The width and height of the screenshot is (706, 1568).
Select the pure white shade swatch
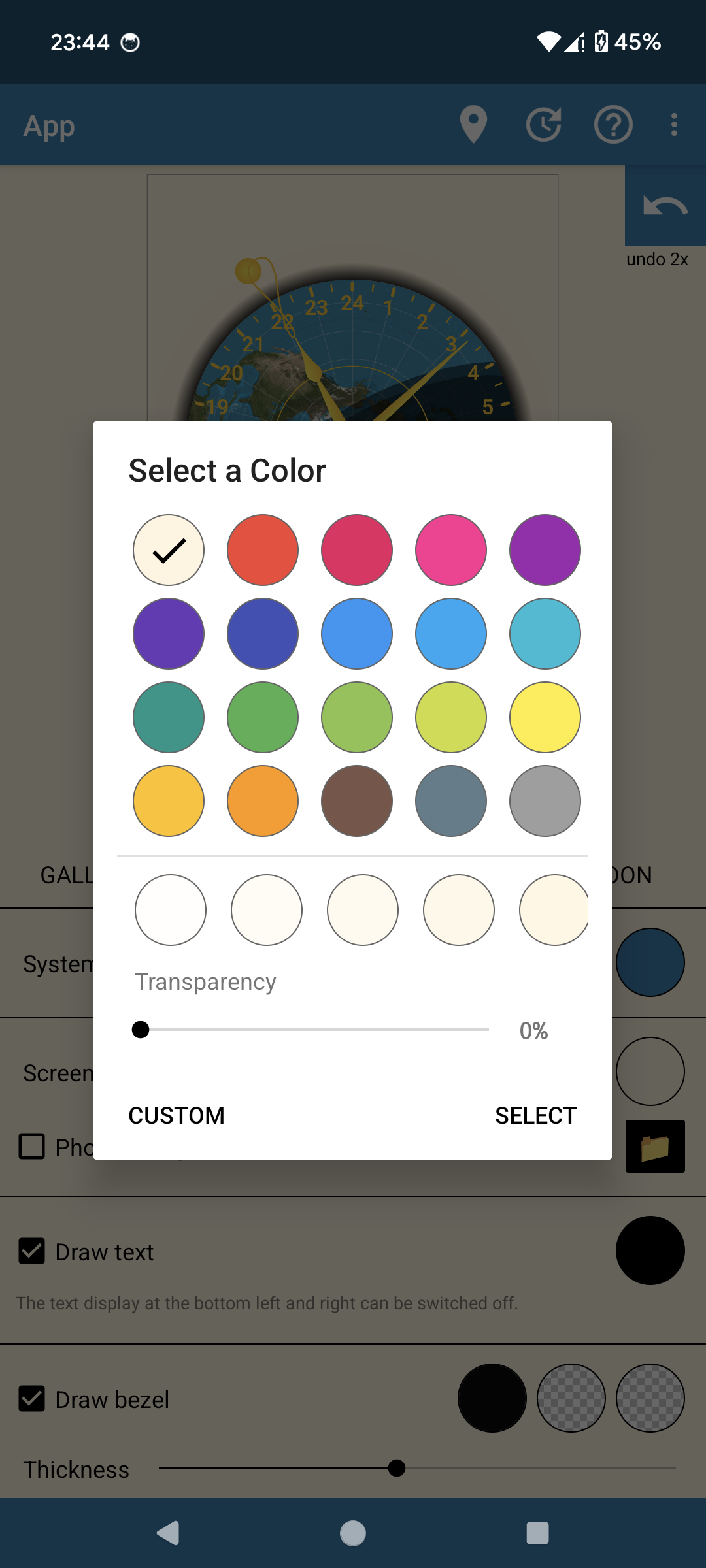click(171, 910)
